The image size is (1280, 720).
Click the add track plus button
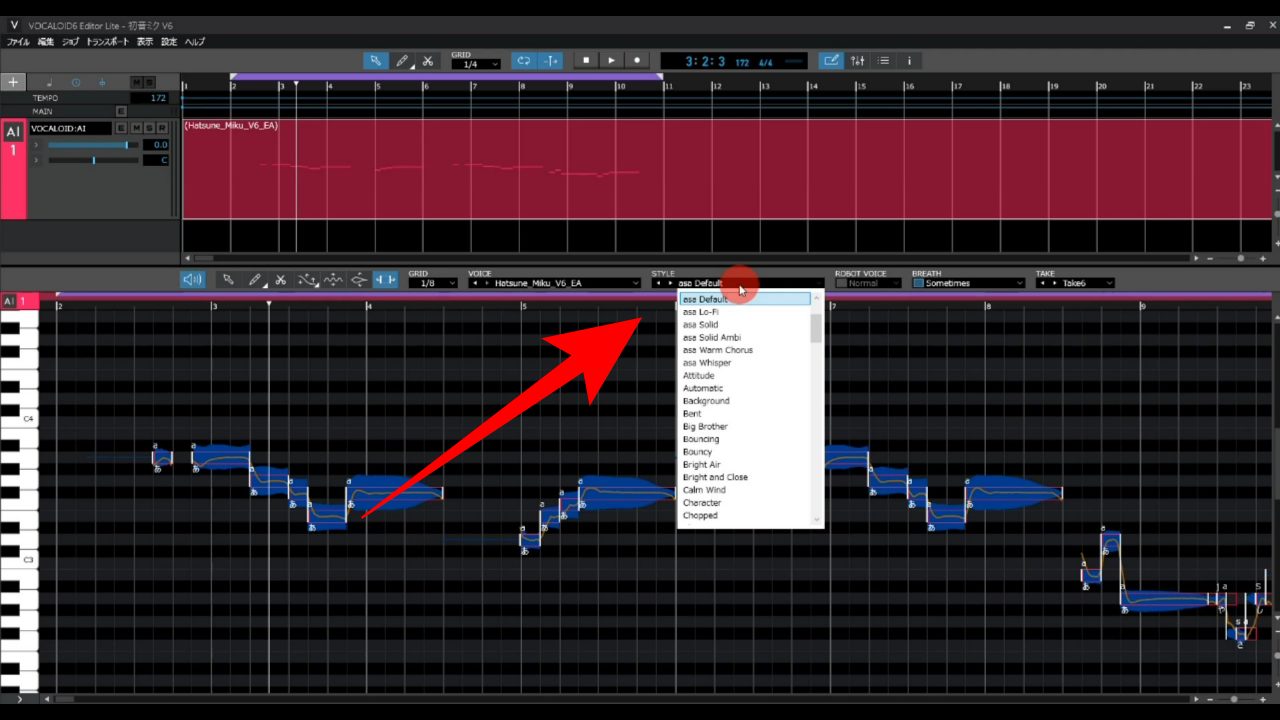(x=13, y=82)
